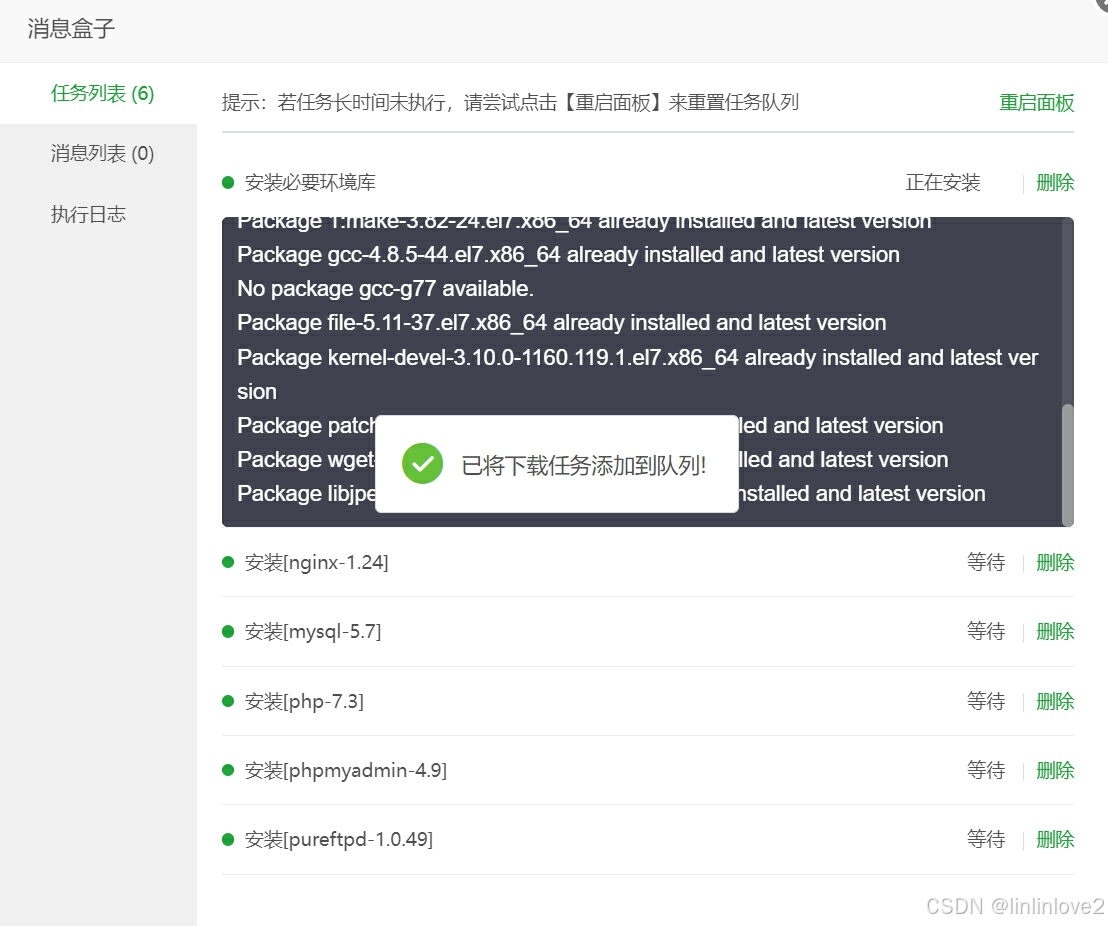Click 等待 status of php-7.3

(986, 701)
